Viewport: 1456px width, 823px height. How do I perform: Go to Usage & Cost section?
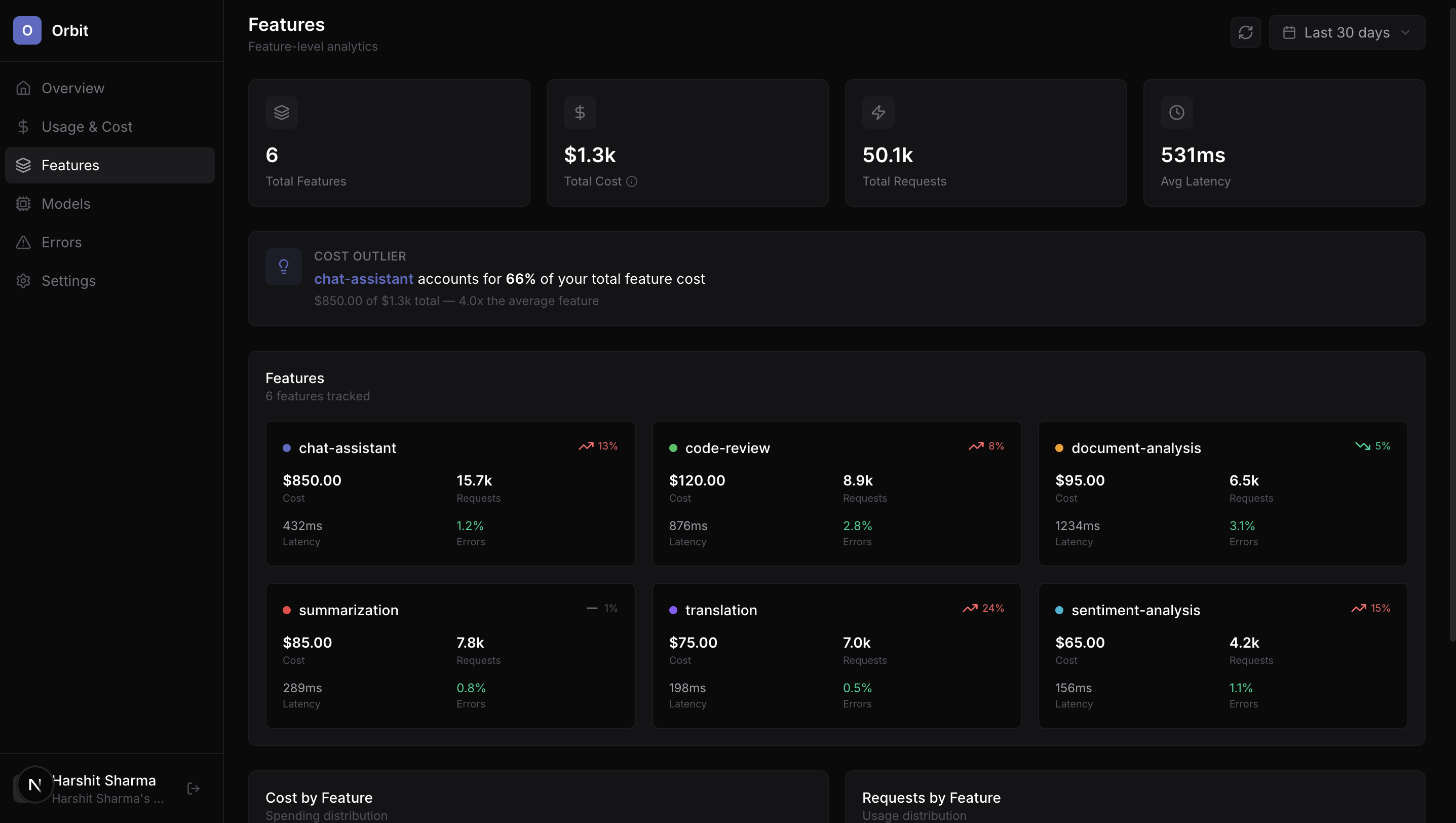[87, 127]
